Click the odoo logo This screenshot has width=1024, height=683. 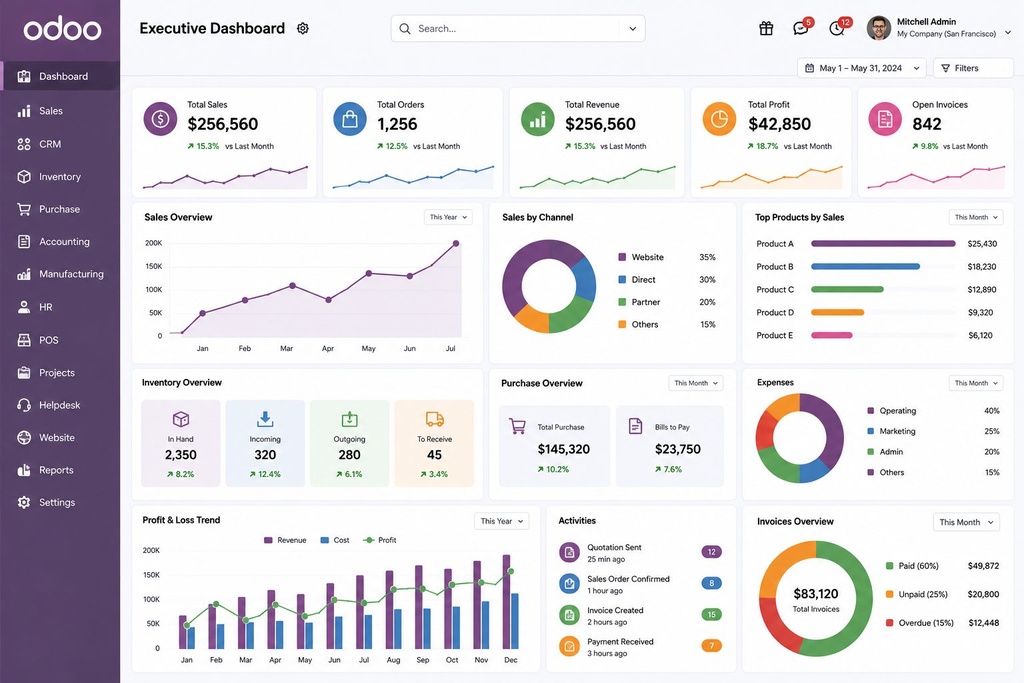click(x=62, y=29)
